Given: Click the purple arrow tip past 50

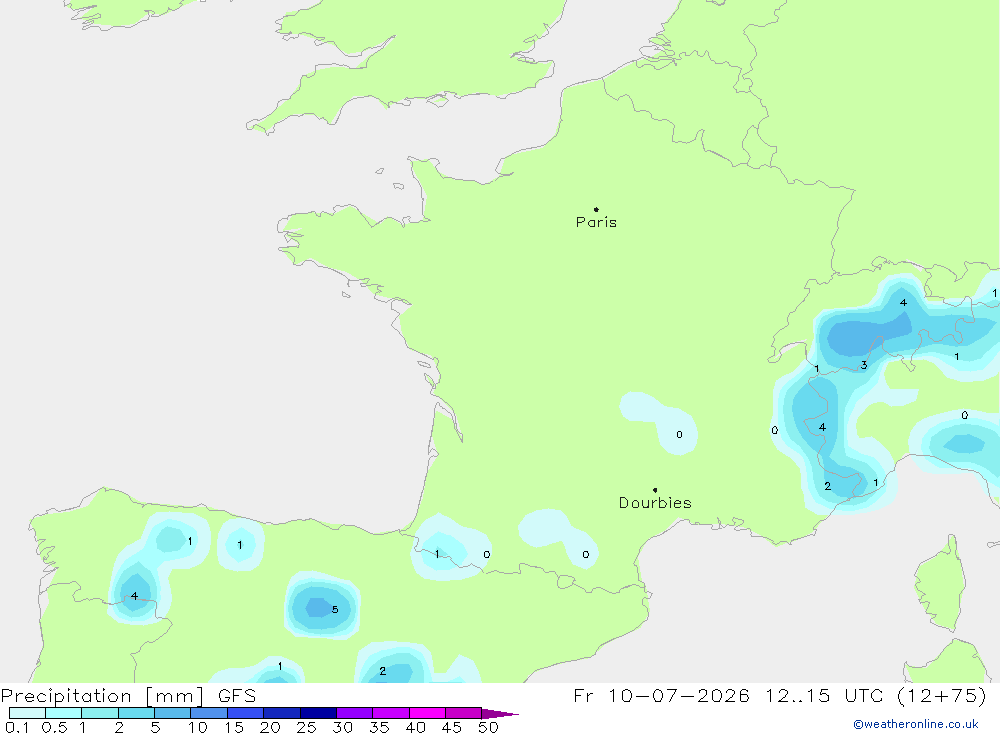Looking at the screenshot, I should coord(499,714).
